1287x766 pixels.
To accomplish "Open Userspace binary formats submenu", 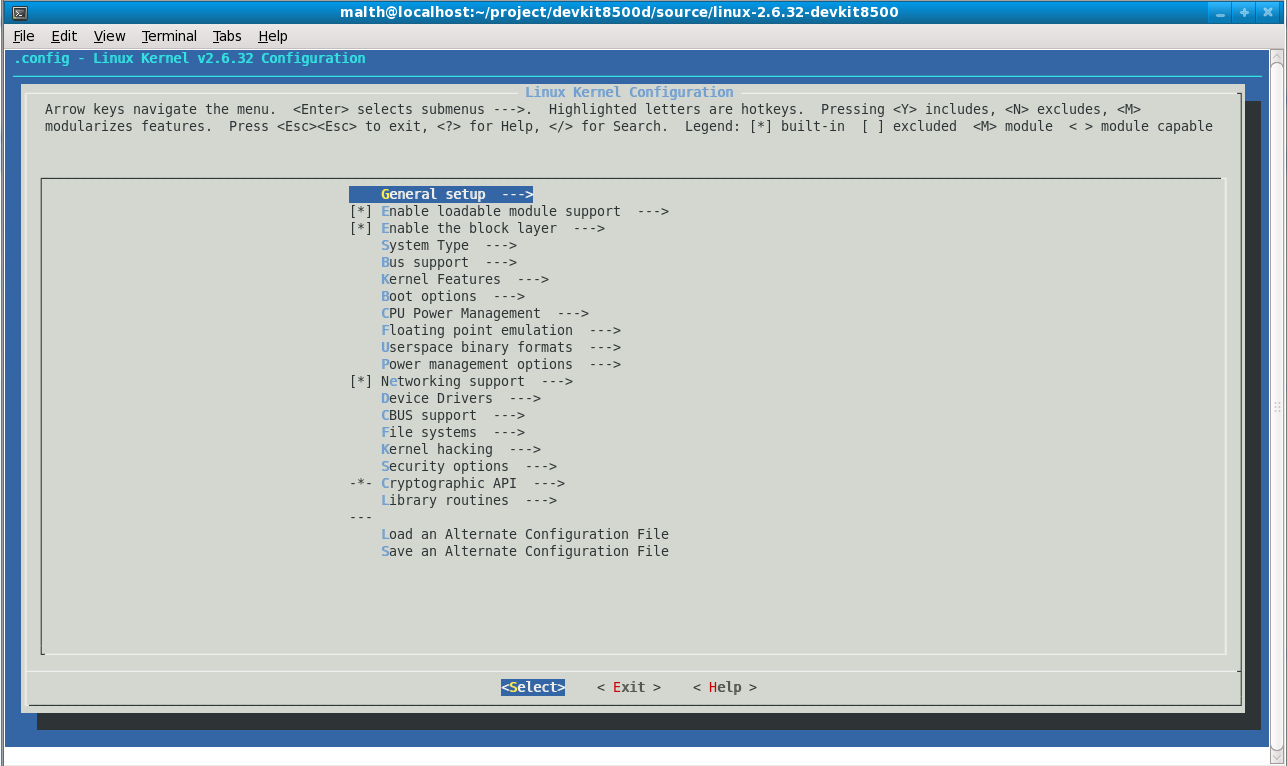I will pyautogui.click(x=501, y=347).
